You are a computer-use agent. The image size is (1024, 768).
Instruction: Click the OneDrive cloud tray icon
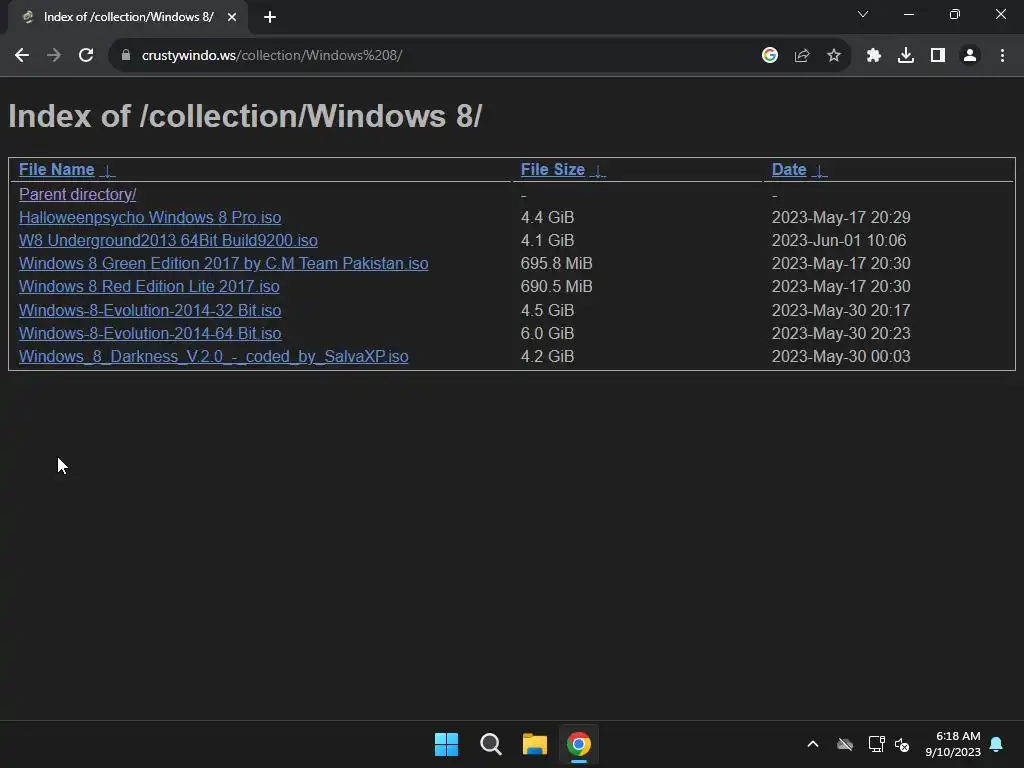click(845, 744)
